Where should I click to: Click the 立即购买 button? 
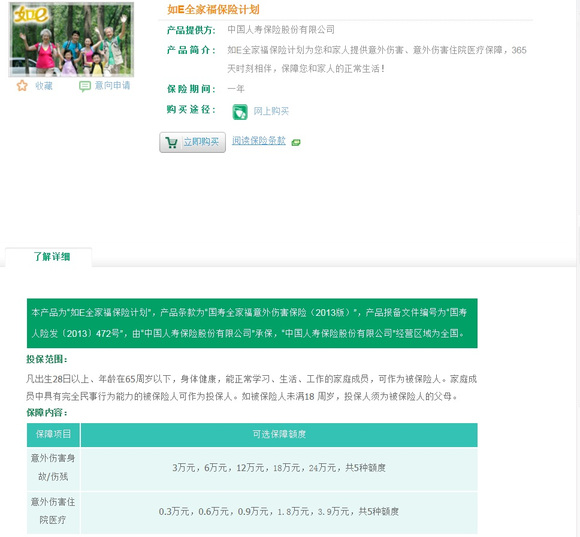coord(192,142)
